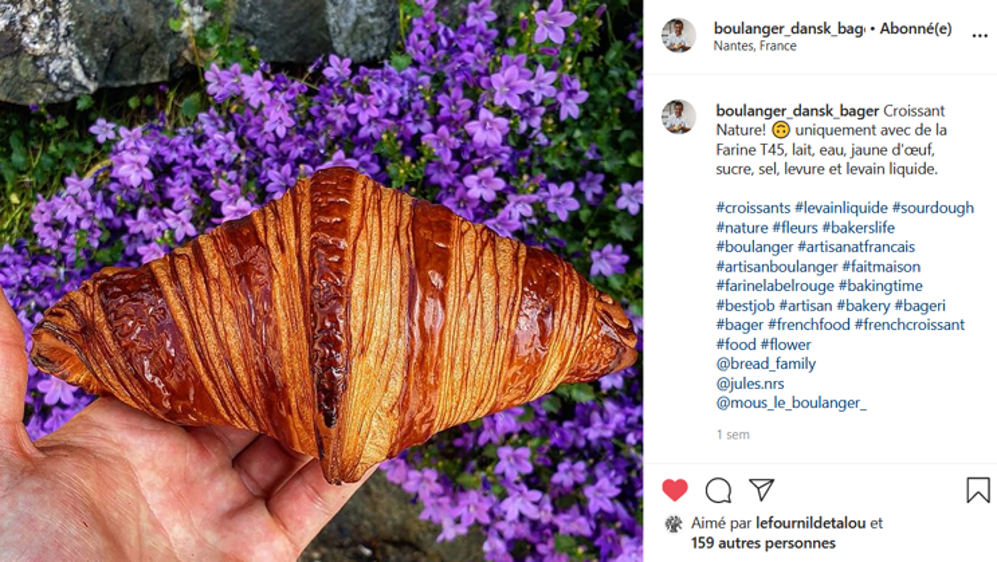Screen dimensions: 997x562
Task: Open Nantes, France location page
Action: pyautogui.click(x=755, y=46)
